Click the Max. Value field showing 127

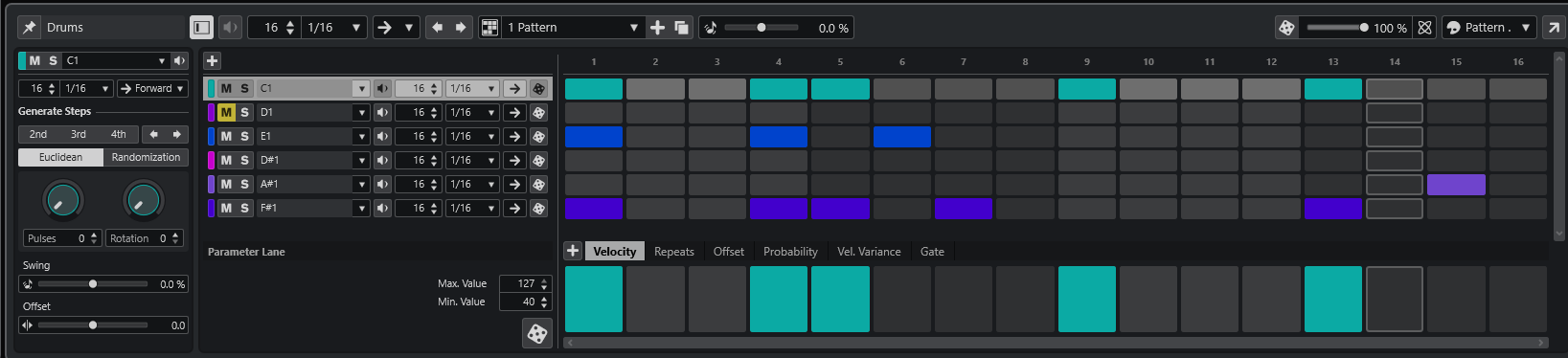[x=526, y=283]
